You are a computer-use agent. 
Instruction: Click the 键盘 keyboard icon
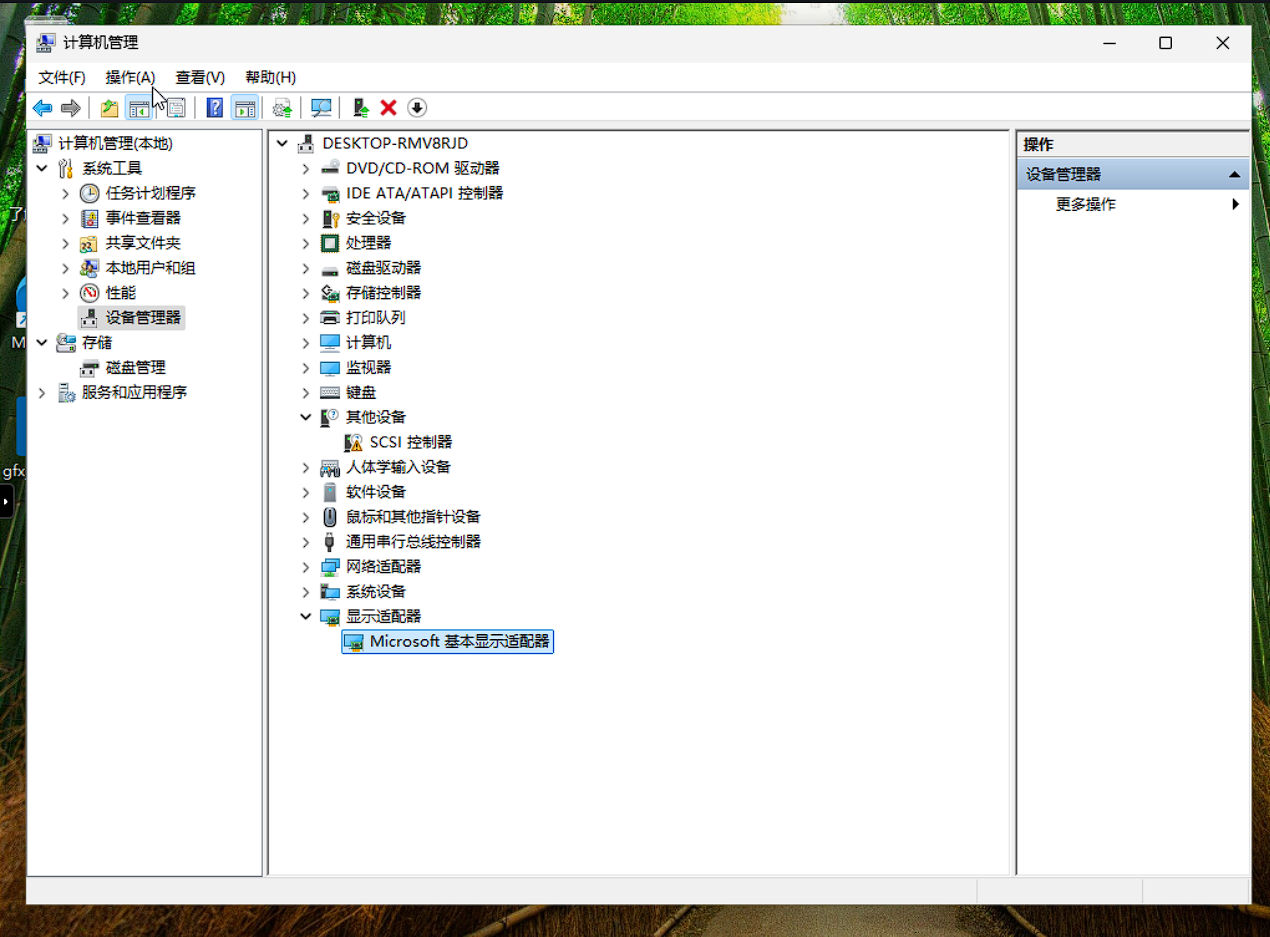(x=330, y=393)
